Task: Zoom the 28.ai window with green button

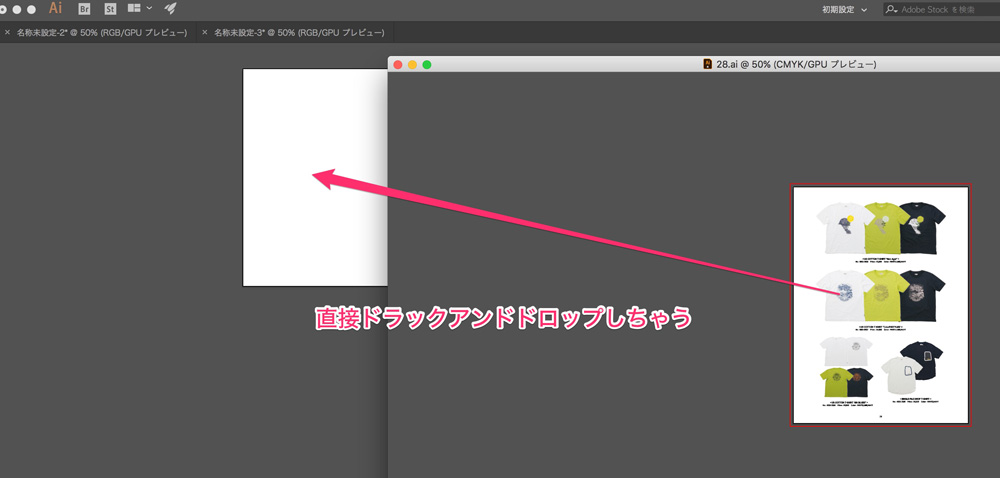Action: point(427,65)
